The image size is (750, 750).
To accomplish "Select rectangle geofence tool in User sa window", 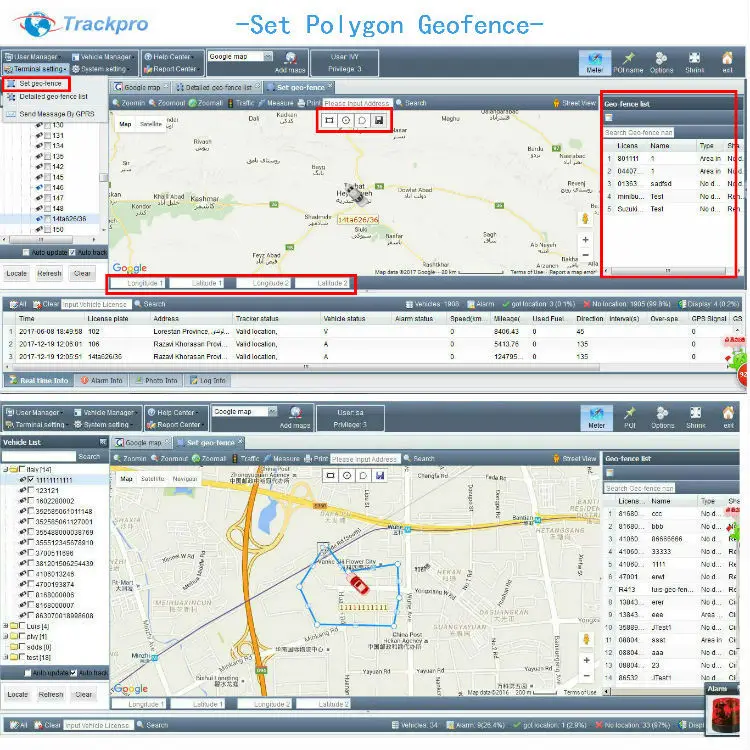I will coord(330,475).
